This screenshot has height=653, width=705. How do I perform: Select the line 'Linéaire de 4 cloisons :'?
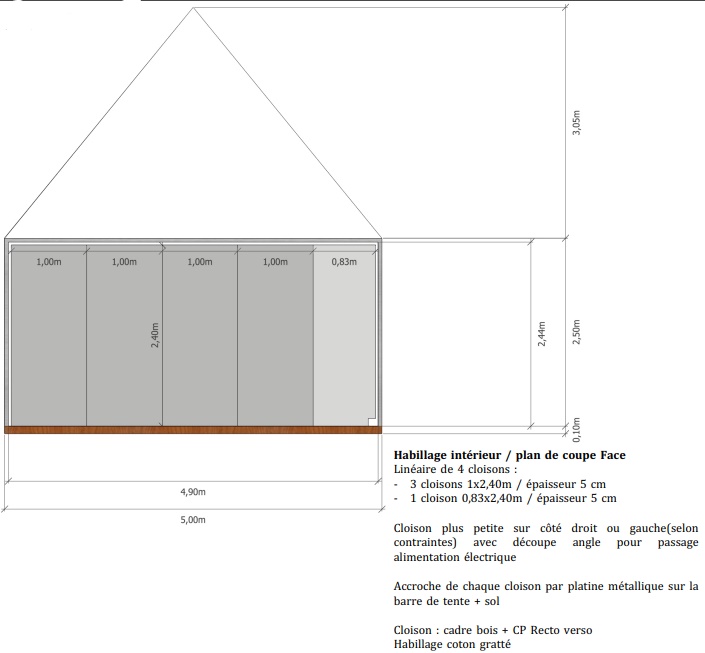(455, 469)
